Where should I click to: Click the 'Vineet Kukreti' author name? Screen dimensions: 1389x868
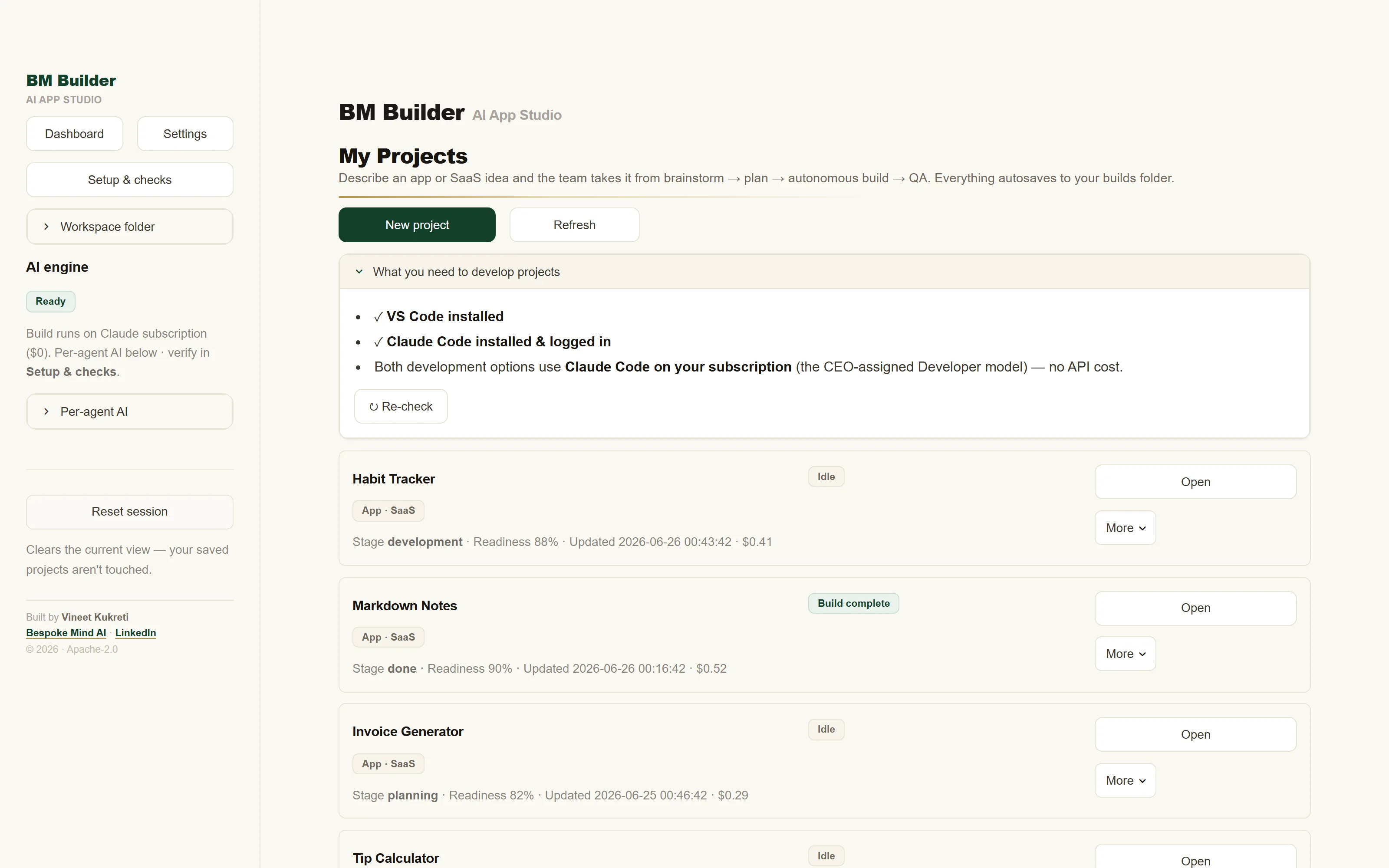(x=95, y=617)
